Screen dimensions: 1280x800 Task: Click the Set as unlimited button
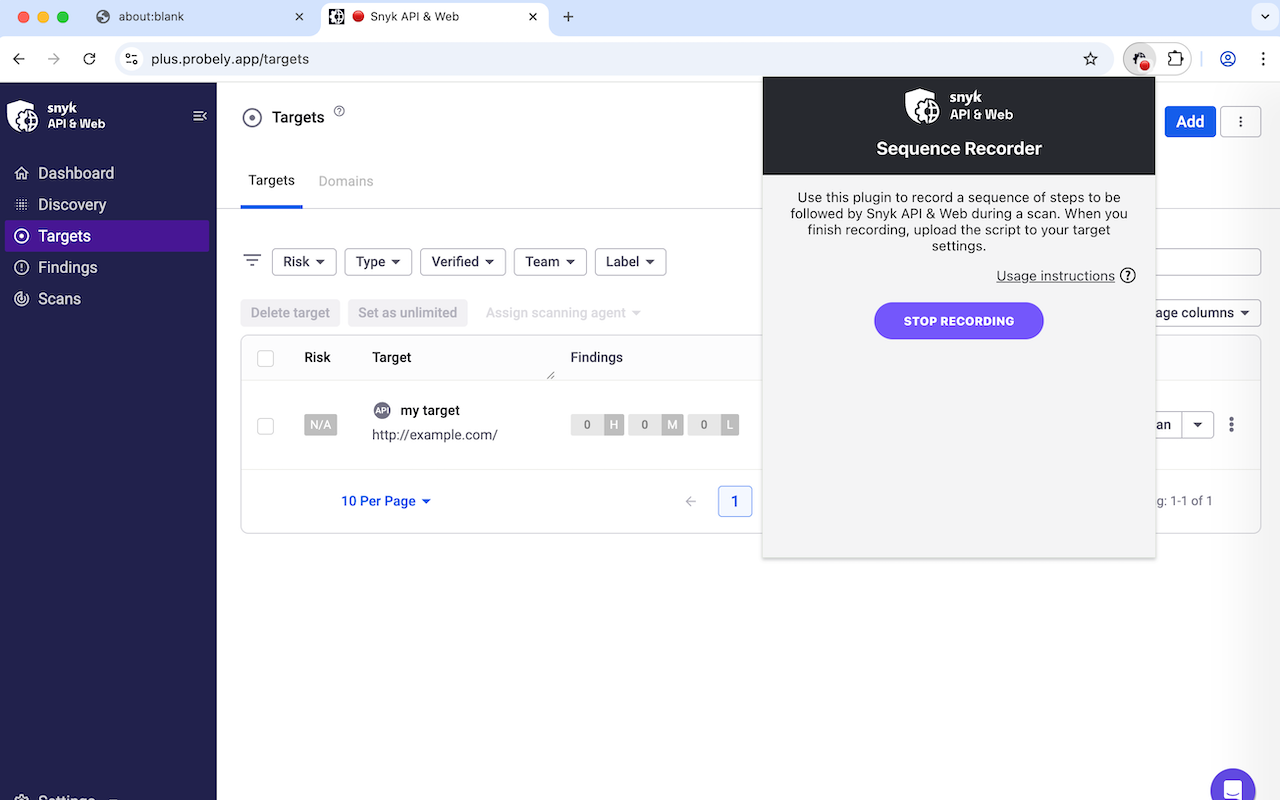(x=407, y=313)
